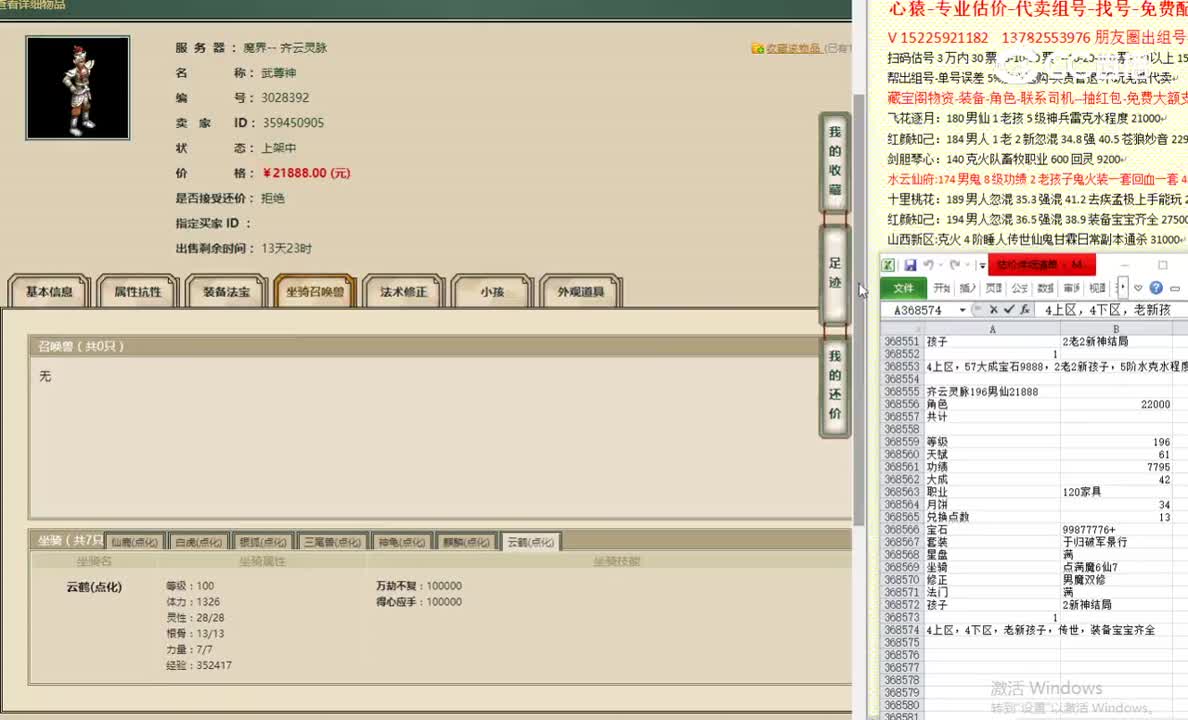
Task: Select the 仙鹿(点化) mount tab
Action: tap(134, 542)
